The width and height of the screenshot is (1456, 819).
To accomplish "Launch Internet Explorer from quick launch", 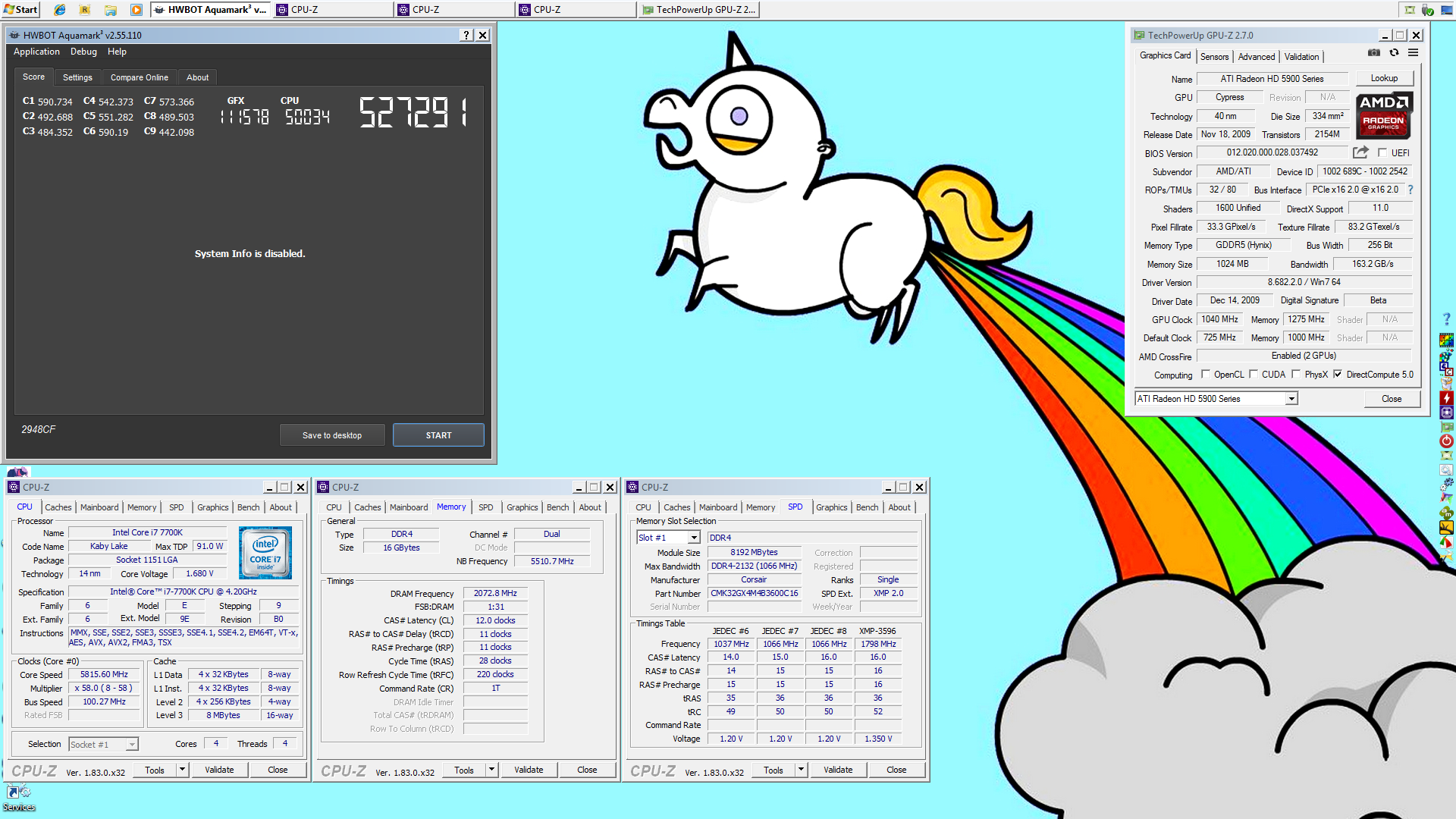I will point(60,10).
